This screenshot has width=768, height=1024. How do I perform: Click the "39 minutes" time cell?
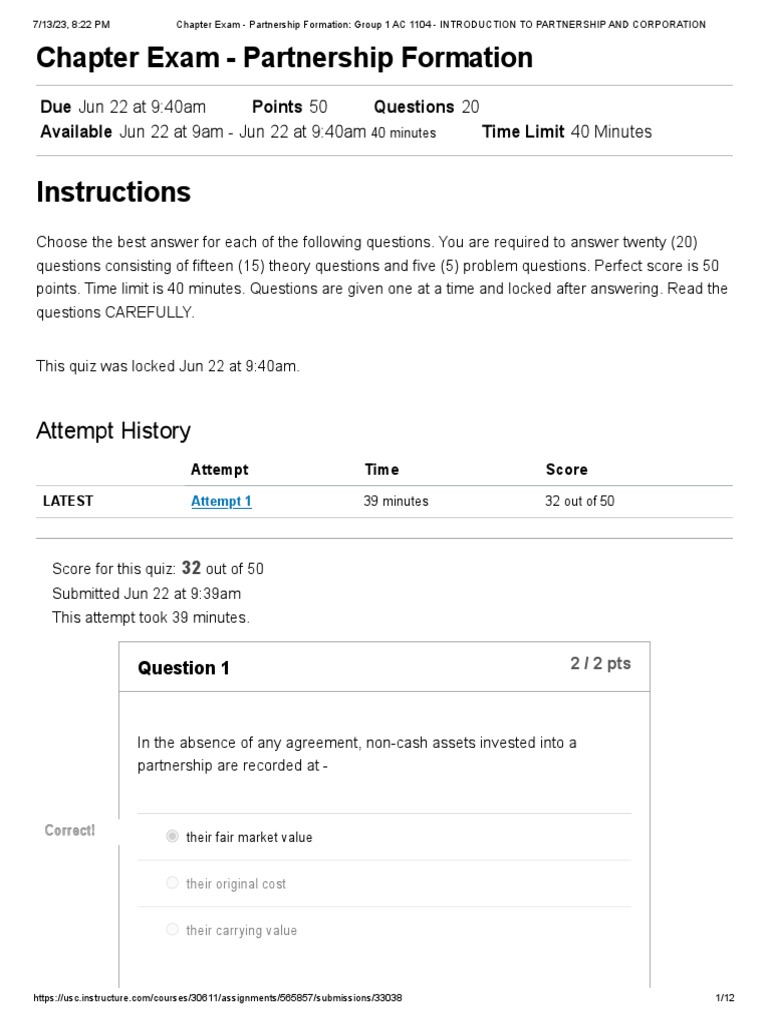click(x=396, y=501)
